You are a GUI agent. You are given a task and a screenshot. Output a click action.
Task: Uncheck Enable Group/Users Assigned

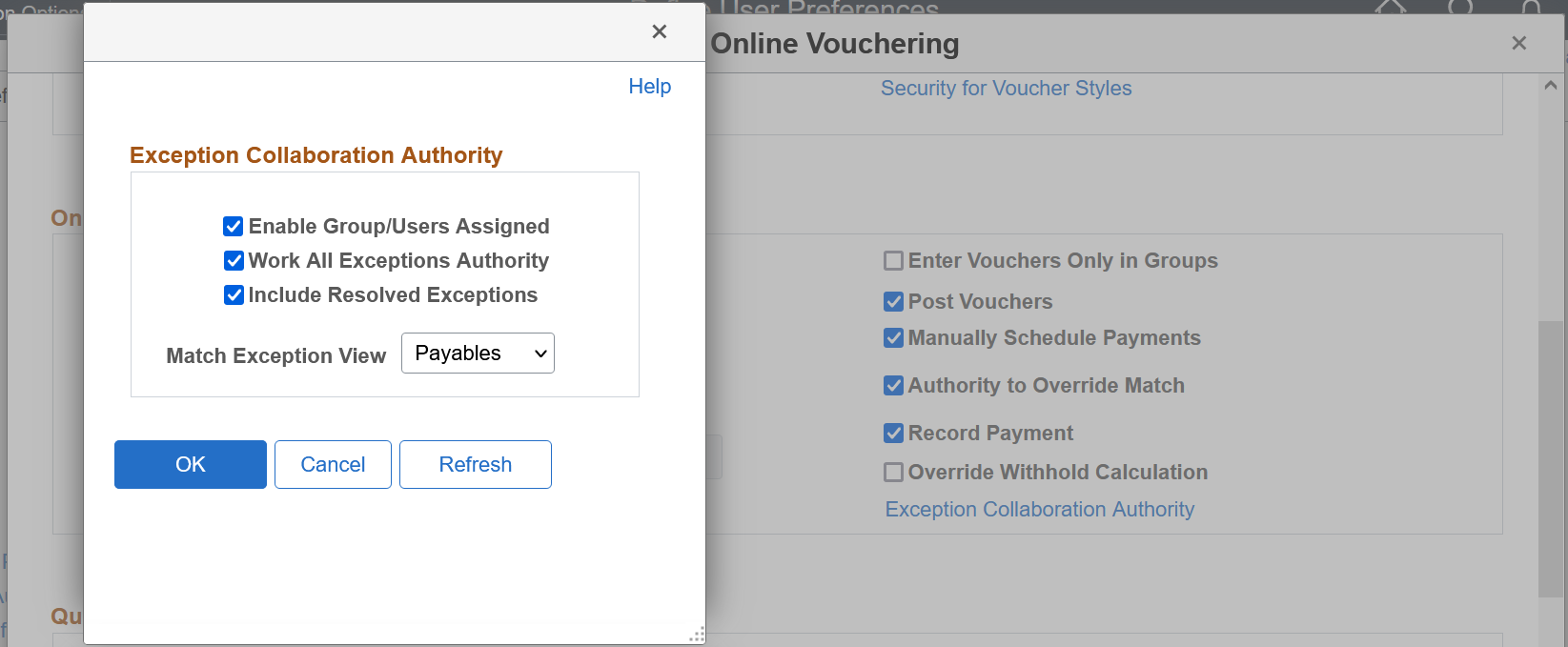[234, 227]
